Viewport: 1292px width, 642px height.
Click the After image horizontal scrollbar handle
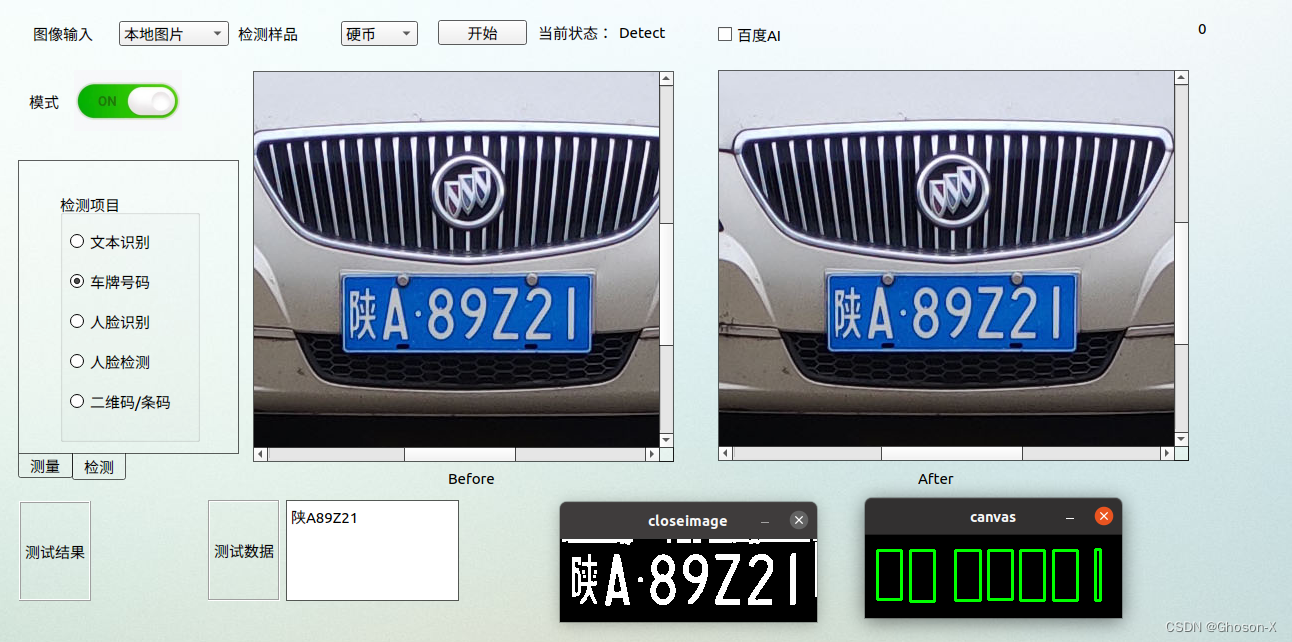(952, 453)
